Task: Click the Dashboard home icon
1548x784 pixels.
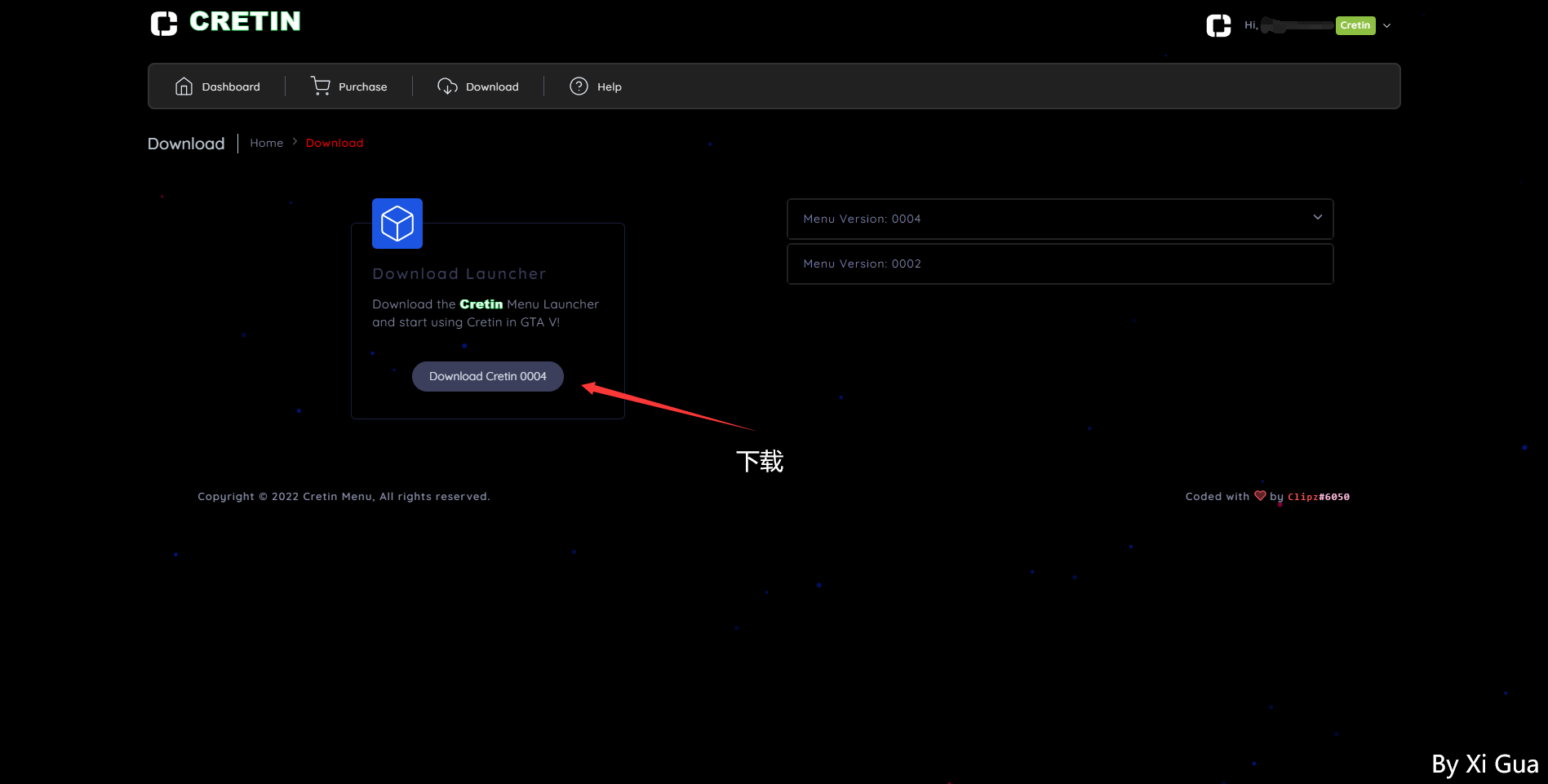Action: click(184, 86)
